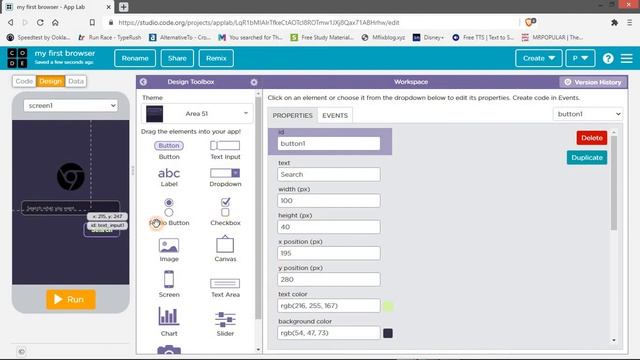640x360 pixels.
Task: Choose the Label abc element
Action: [169, 173]
